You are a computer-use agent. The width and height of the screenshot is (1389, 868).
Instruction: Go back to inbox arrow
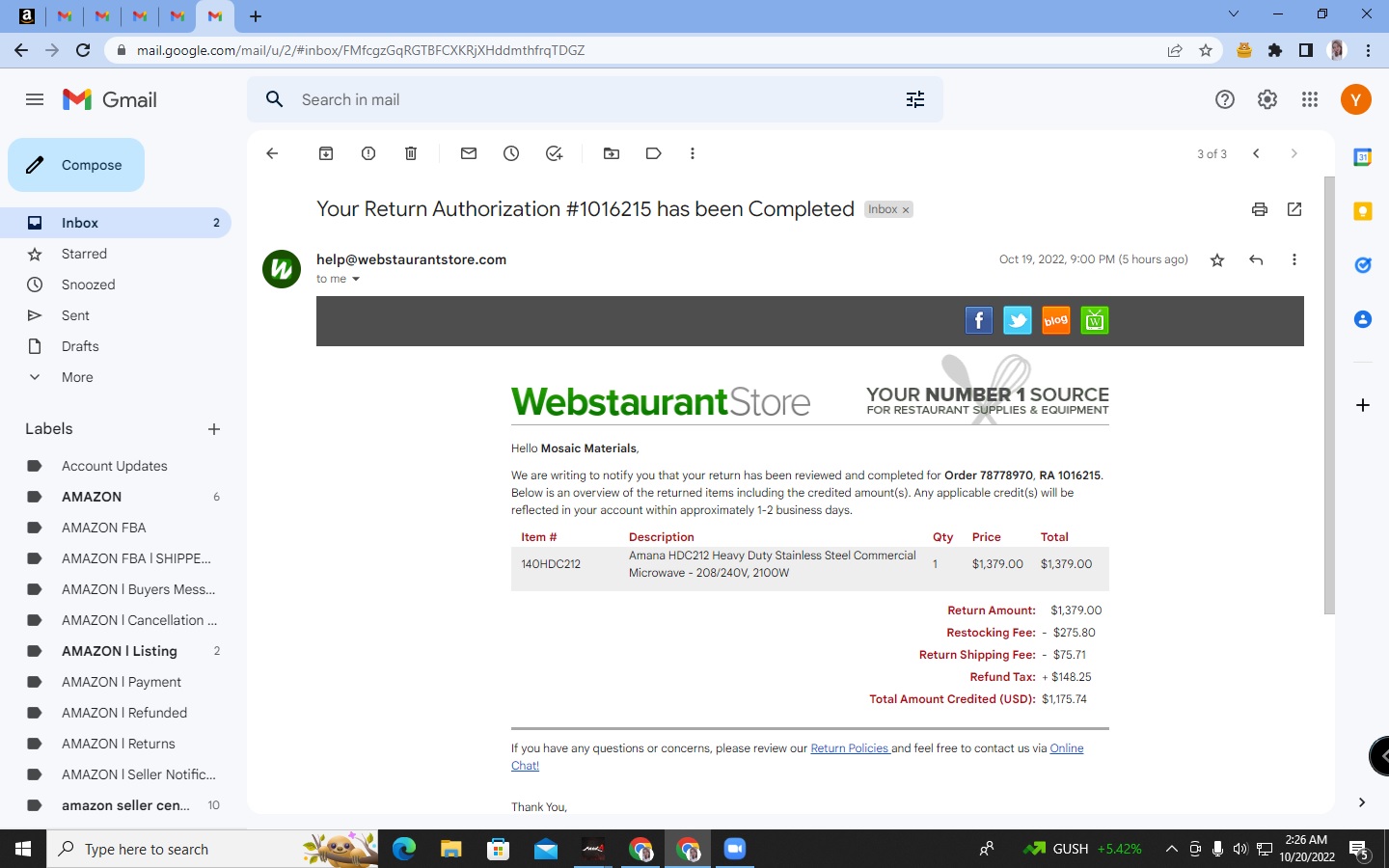click(x=272, y=153)
